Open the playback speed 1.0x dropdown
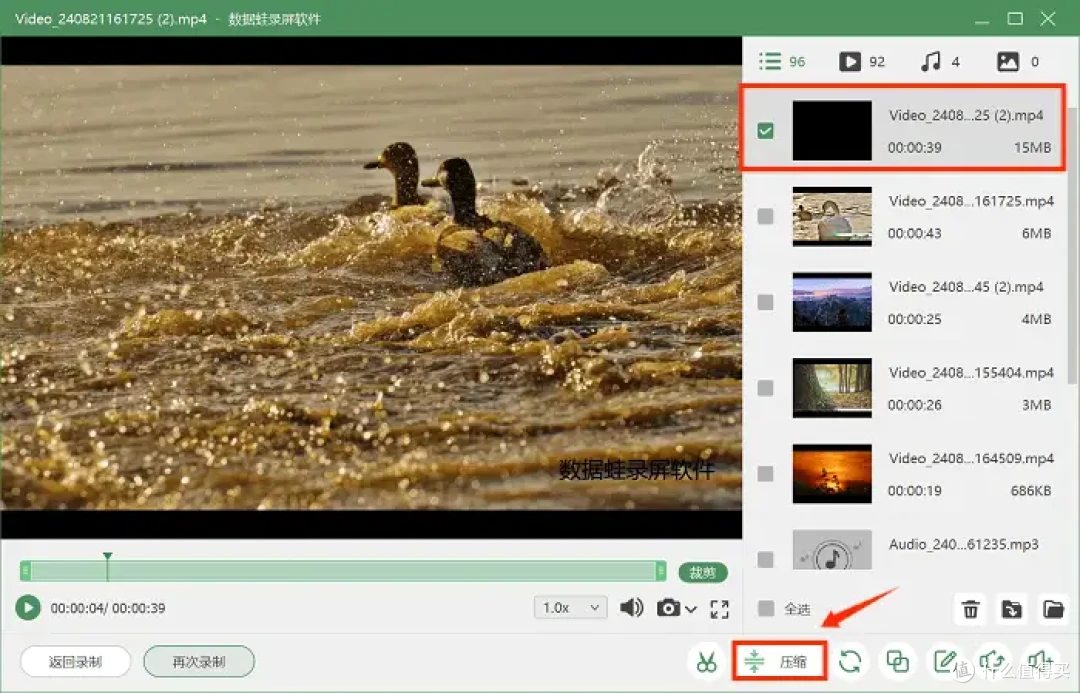Image resolution: width=1080 pixels, height=693 pixels. coord(570,608)
